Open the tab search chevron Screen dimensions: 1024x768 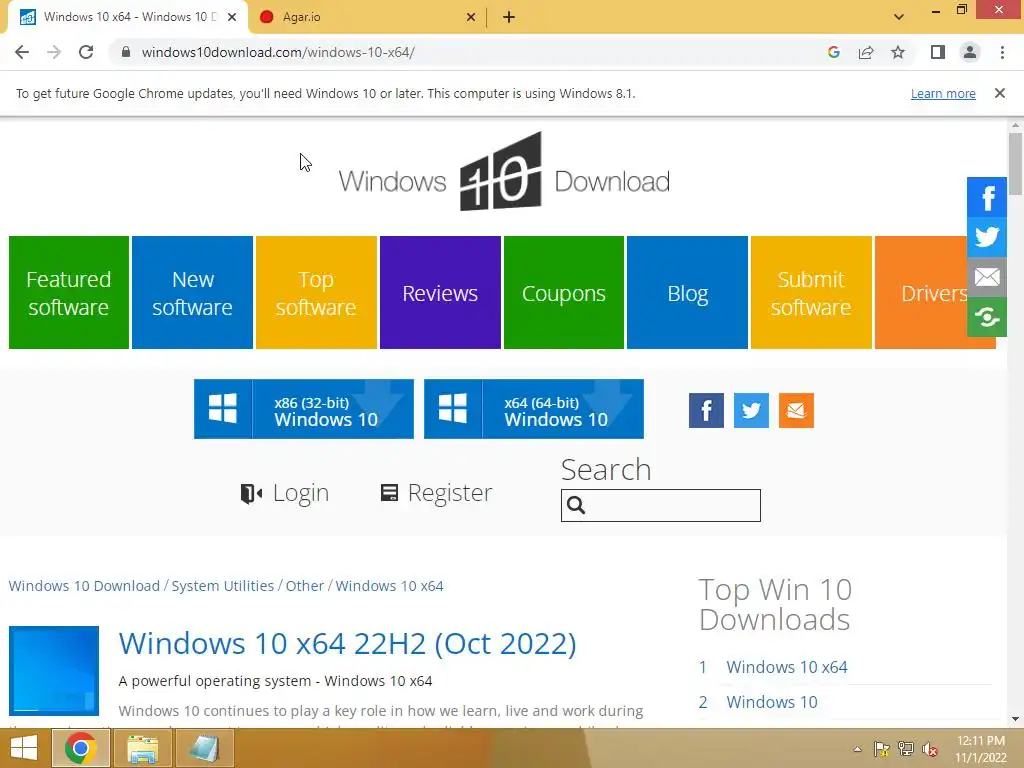click(899, 17)
